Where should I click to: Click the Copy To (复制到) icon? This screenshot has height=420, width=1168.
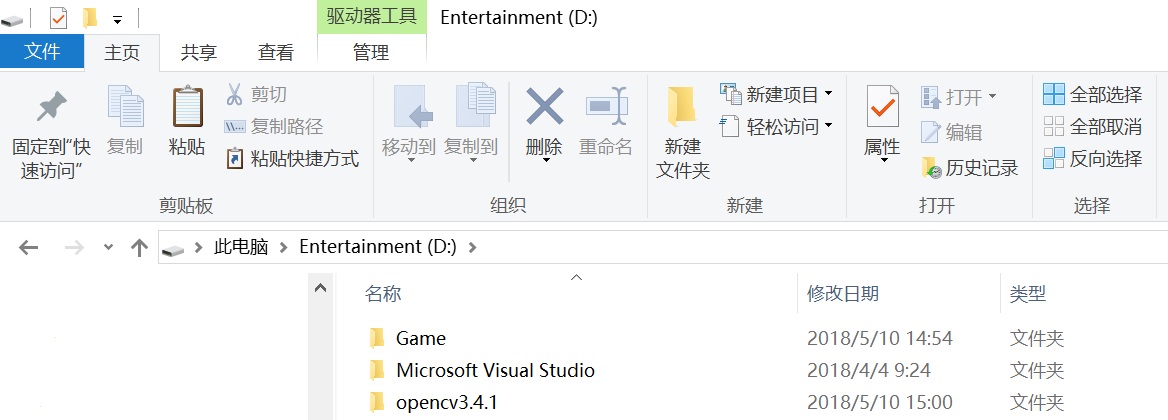click(x=475, y=106)
